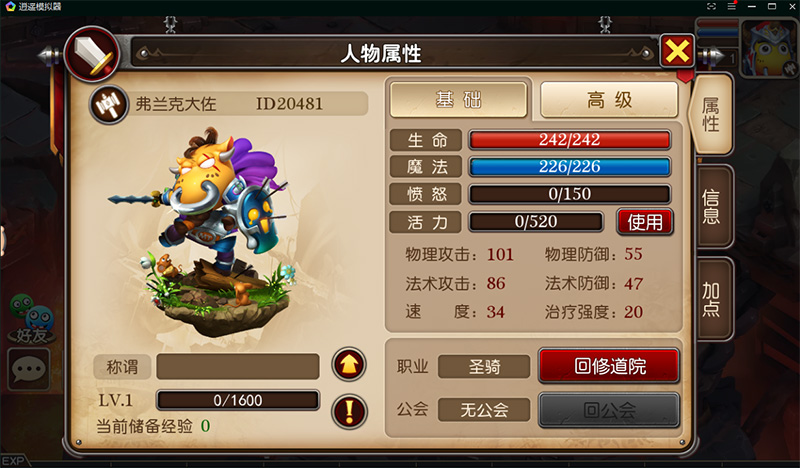This screenshot has height=468, width=800.
Task: Select the 属性 side tab
Action: (711, 114)
